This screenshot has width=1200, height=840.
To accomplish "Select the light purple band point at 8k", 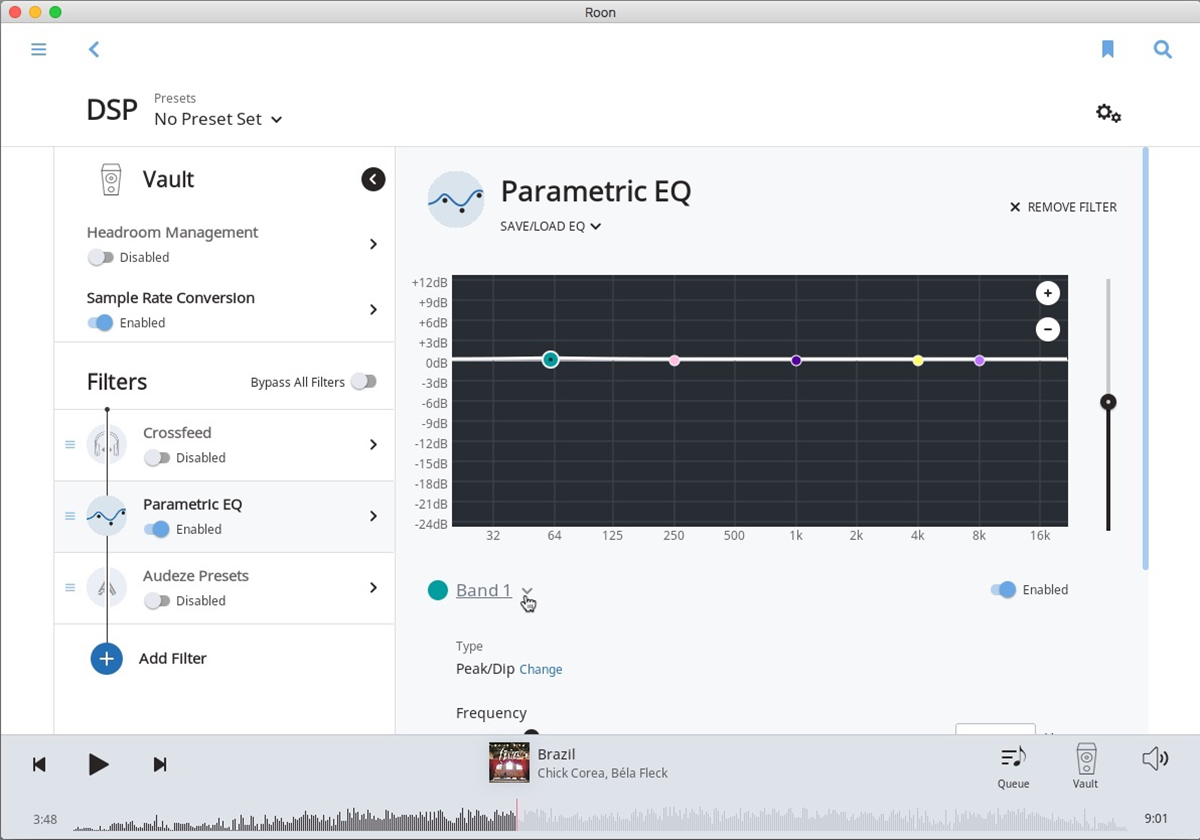I will [979, 360].
